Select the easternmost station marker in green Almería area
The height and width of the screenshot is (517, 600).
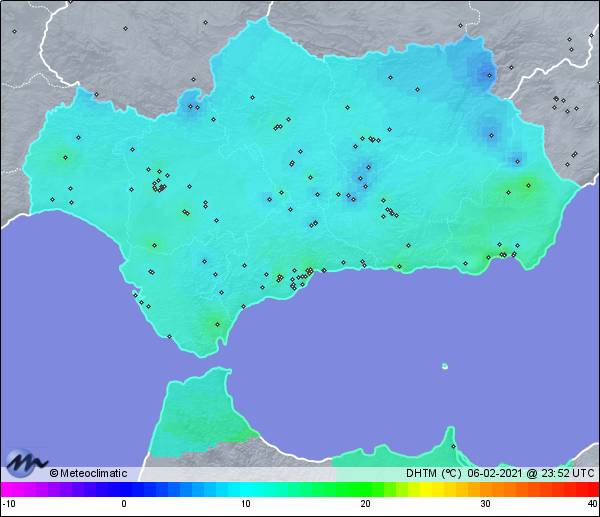click(528, 186)
